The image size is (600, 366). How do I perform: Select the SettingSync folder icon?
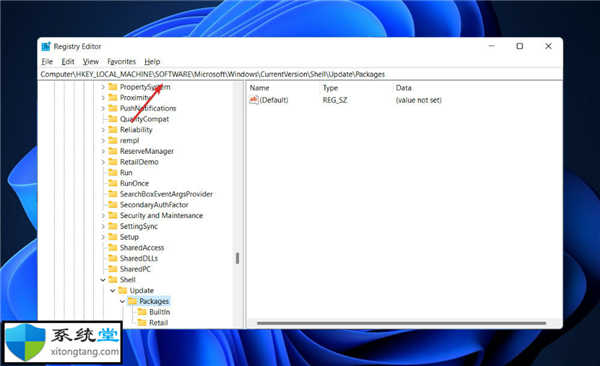pos(112,226)
